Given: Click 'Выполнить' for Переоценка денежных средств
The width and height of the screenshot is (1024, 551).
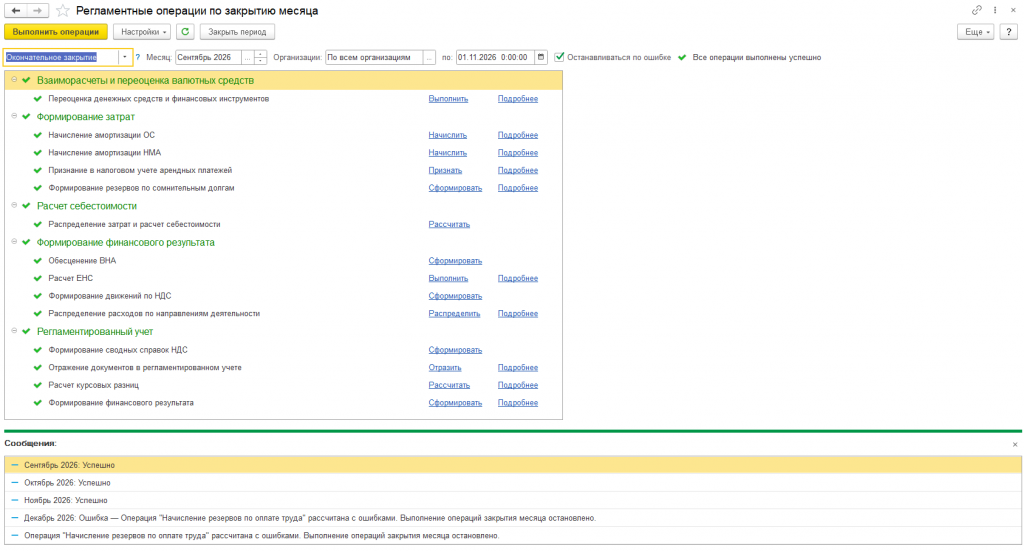Looking at the screenshot, I should (x=448, y=99).
